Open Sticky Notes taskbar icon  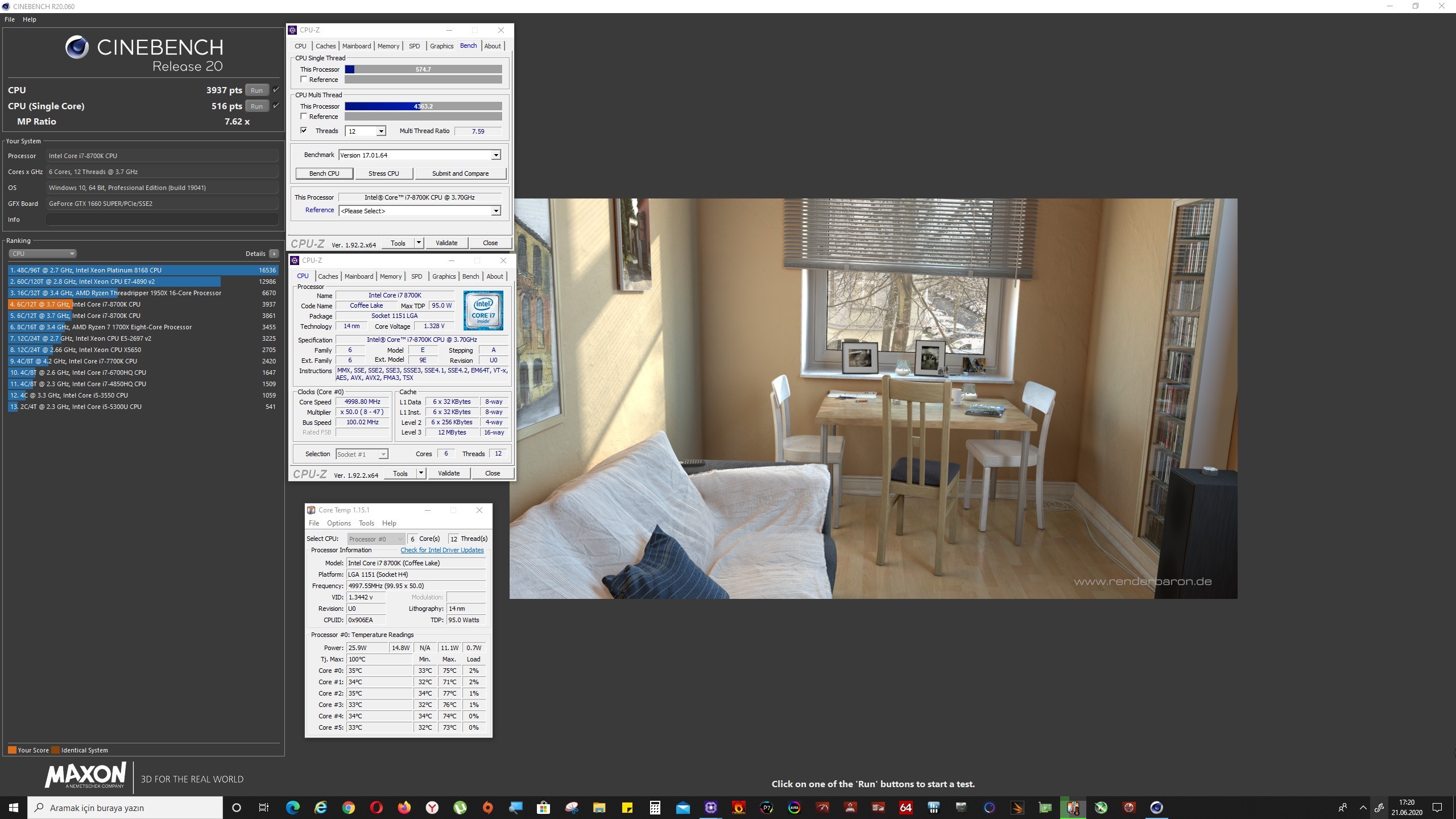[627, 807]
